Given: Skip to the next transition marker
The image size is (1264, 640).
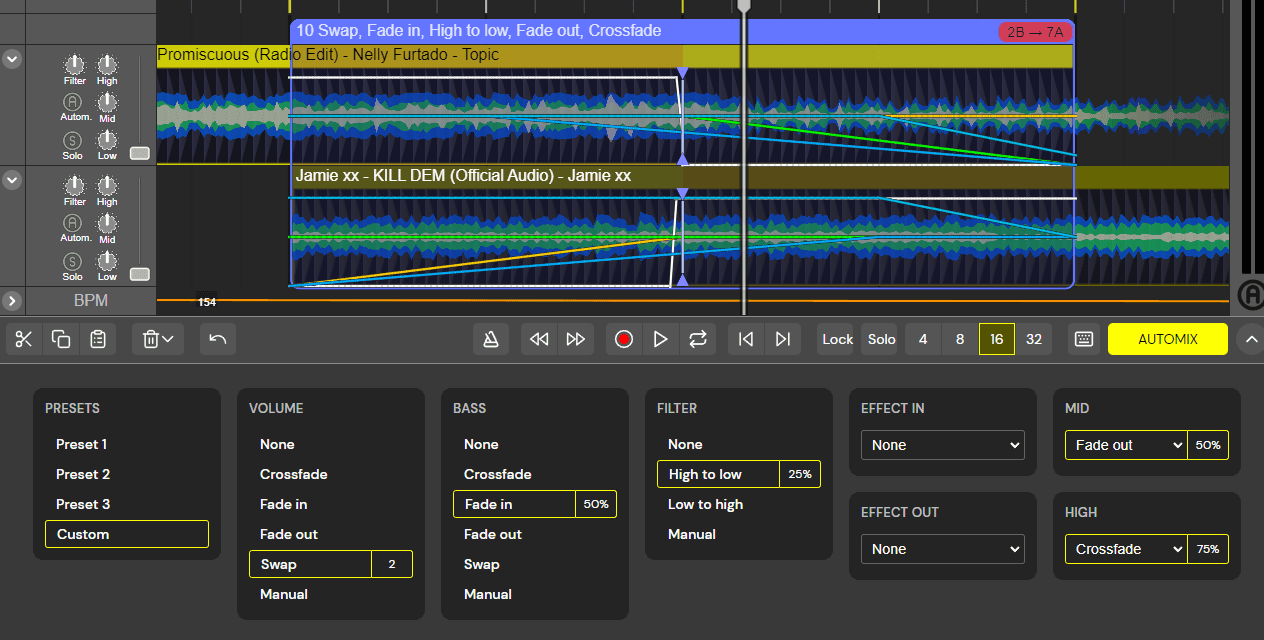Looking at the screenshot, I should [x=783, y=339].
